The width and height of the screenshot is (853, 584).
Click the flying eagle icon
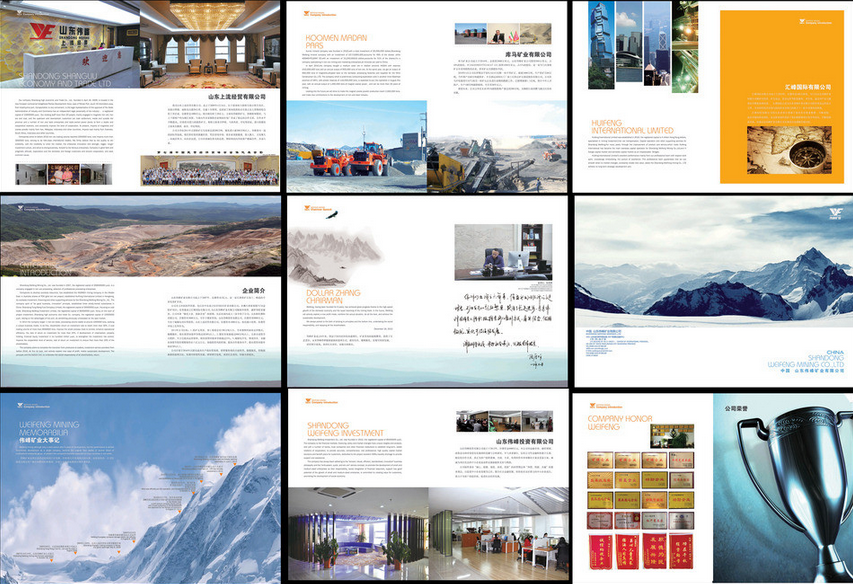coord(332,215)
